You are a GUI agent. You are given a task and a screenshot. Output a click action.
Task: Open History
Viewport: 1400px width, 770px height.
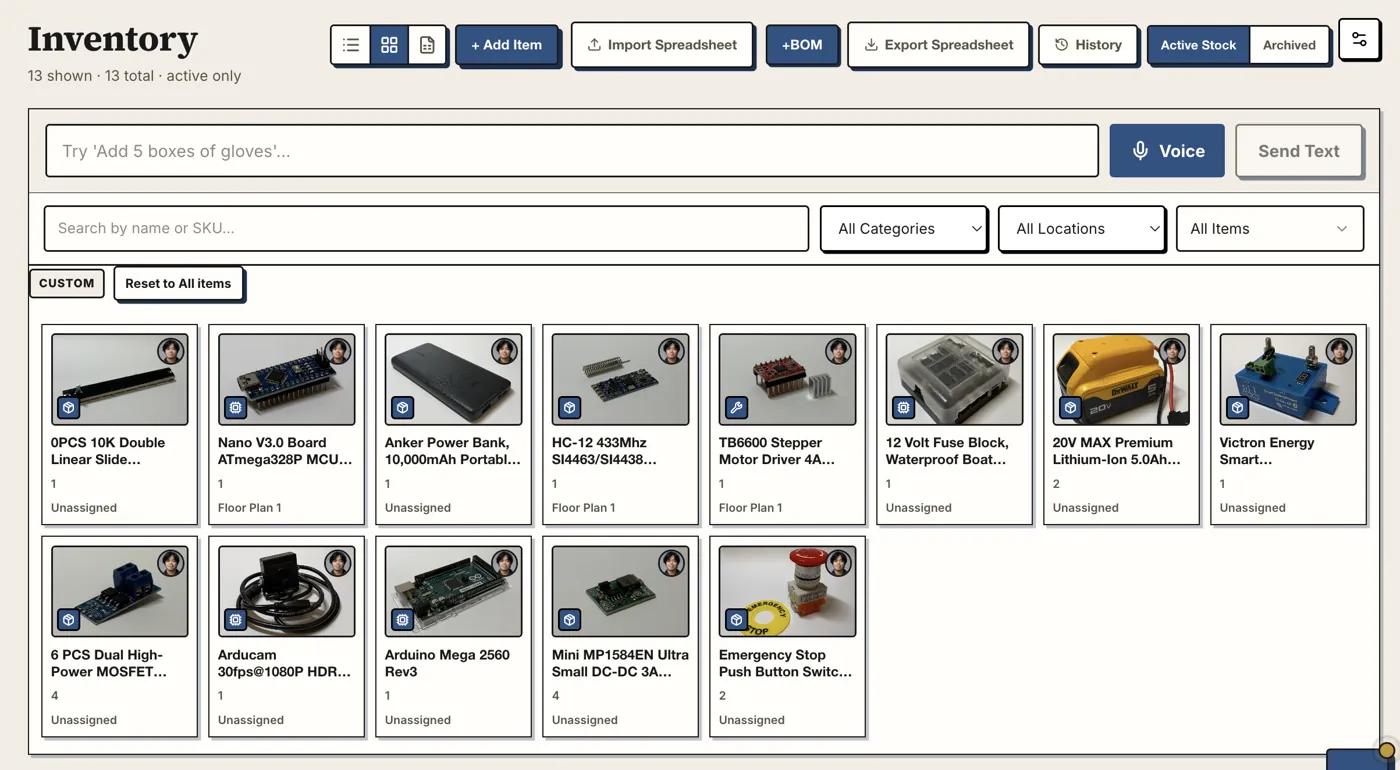point(1088,45)
